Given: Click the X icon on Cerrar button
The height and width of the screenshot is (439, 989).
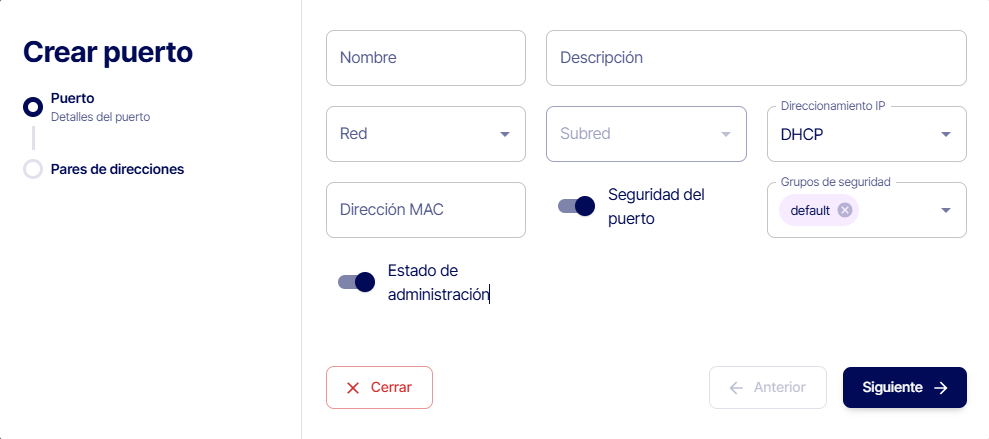Looking at the screenshot, I should click(x=353, y=388).
